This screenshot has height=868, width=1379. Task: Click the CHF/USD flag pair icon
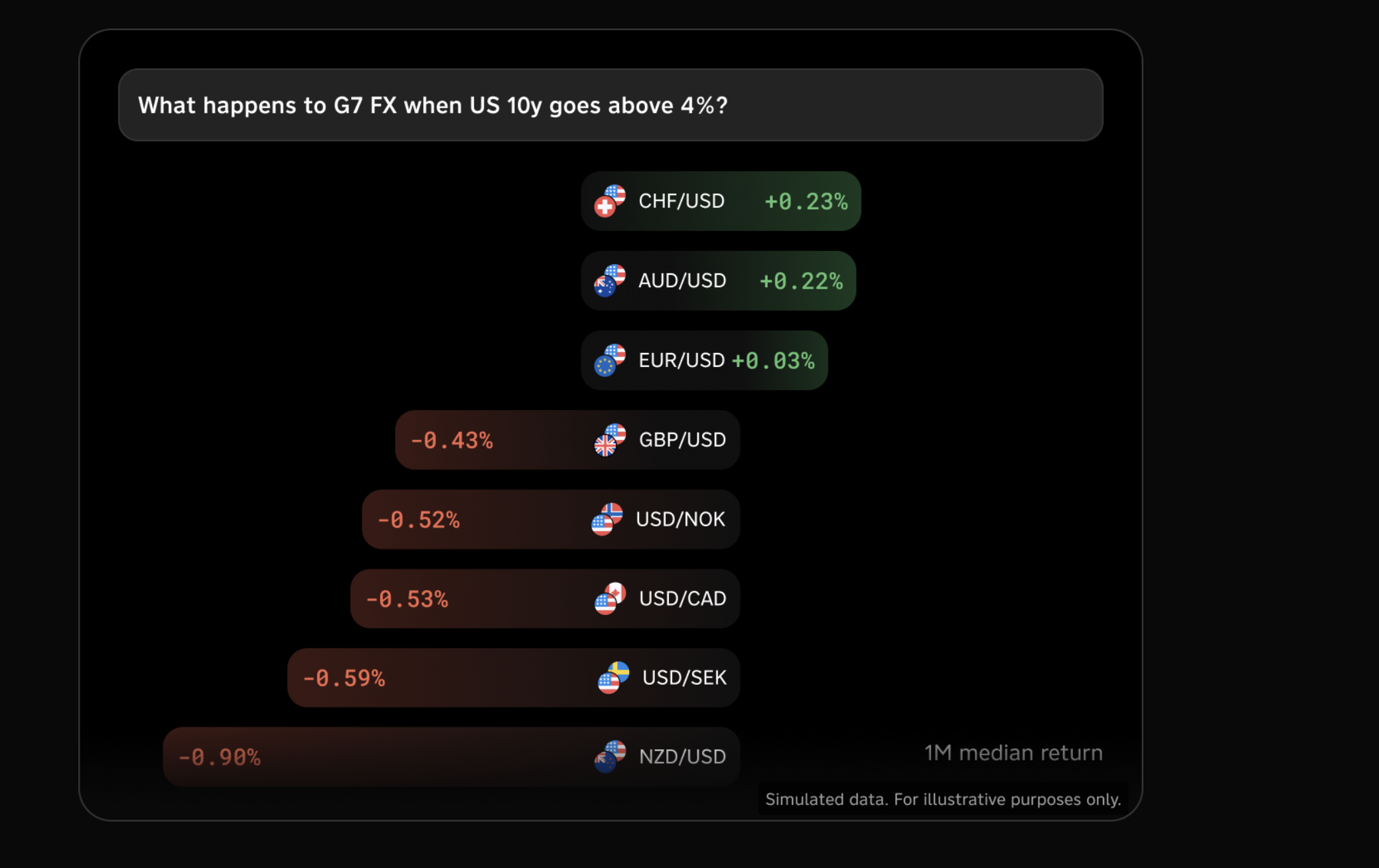609,201
